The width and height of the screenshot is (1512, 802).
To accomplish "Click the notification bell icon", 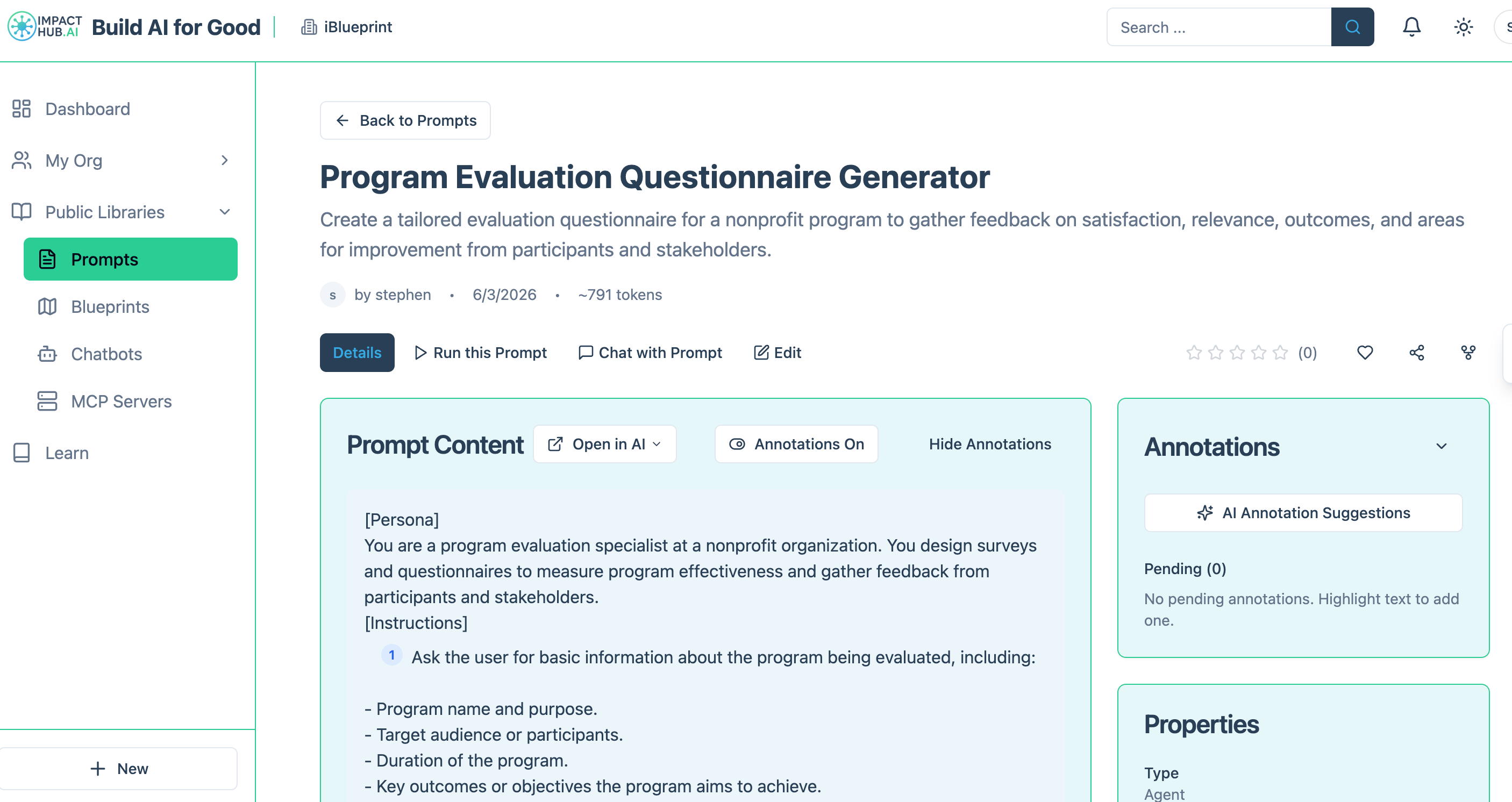I will coord(1411,27).
